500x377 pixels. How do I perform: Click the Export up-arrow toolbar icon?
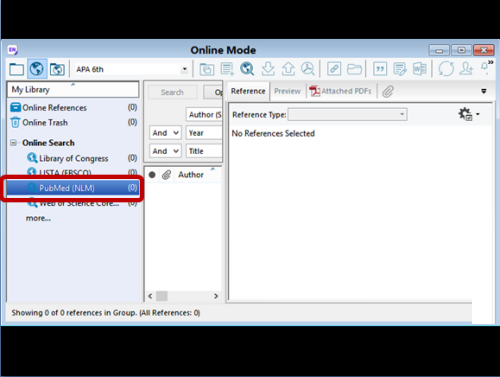point(288,69)
